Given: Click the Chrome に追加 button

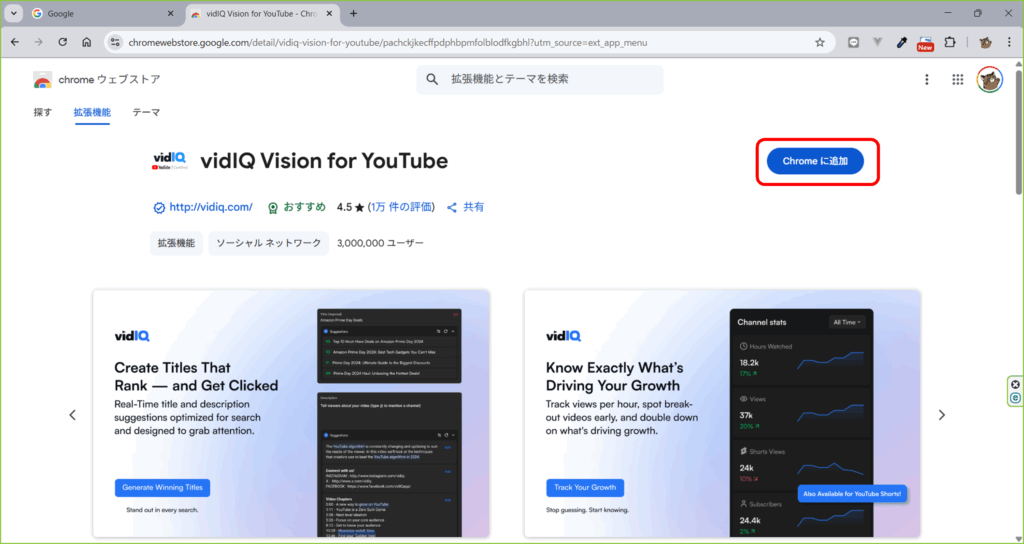Looking at the screenshot, I should (814, 161).
